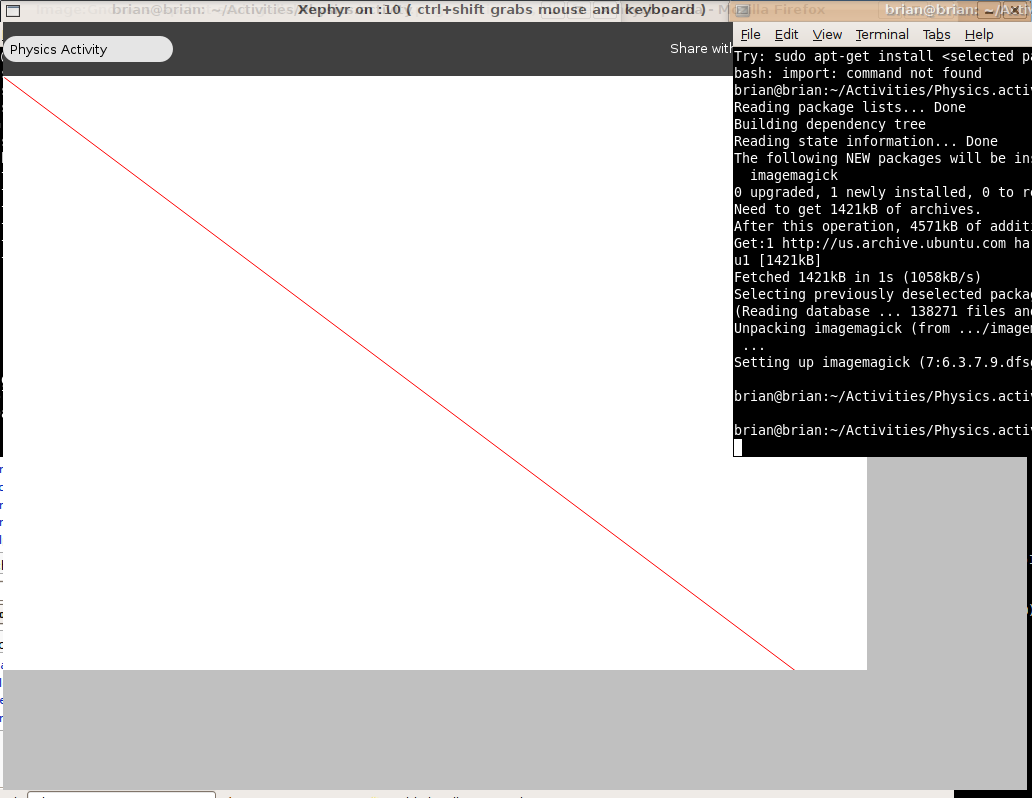Open the terminal File menu
The image size is (1032, 798).
[x=750, y=35]
